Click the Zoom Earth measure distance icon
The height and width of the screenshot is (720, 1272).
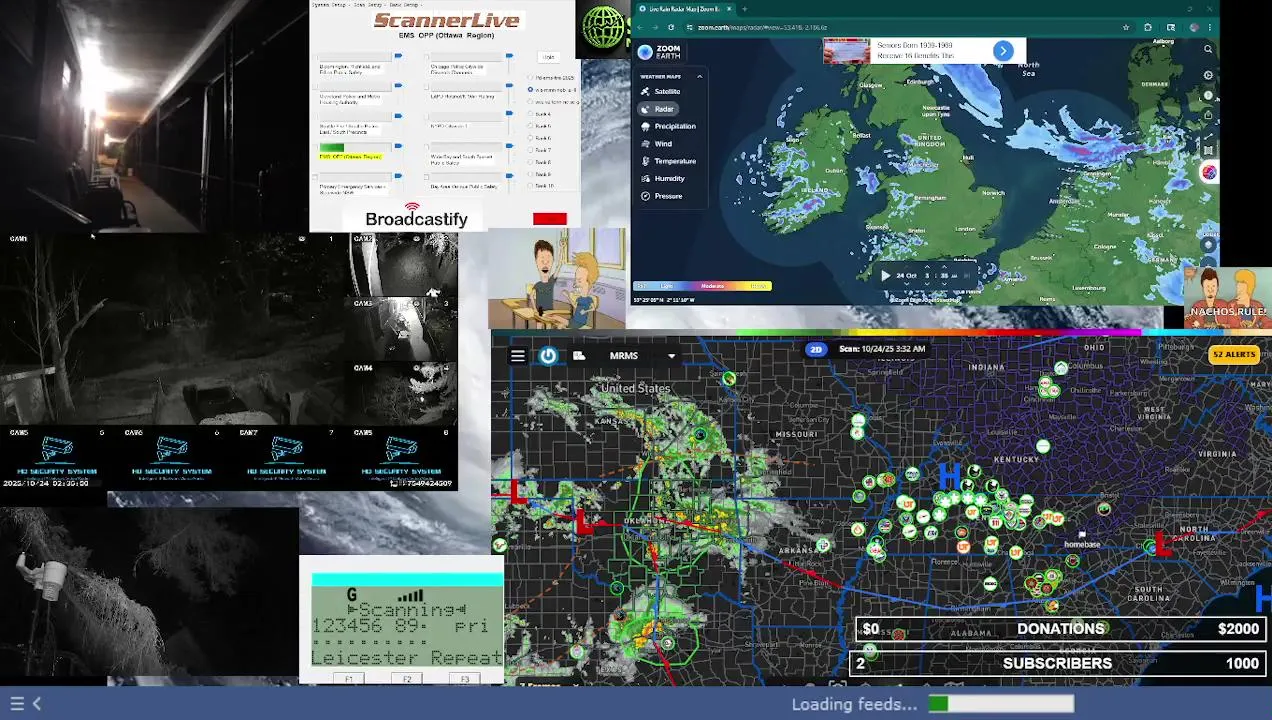[1208, 135]
